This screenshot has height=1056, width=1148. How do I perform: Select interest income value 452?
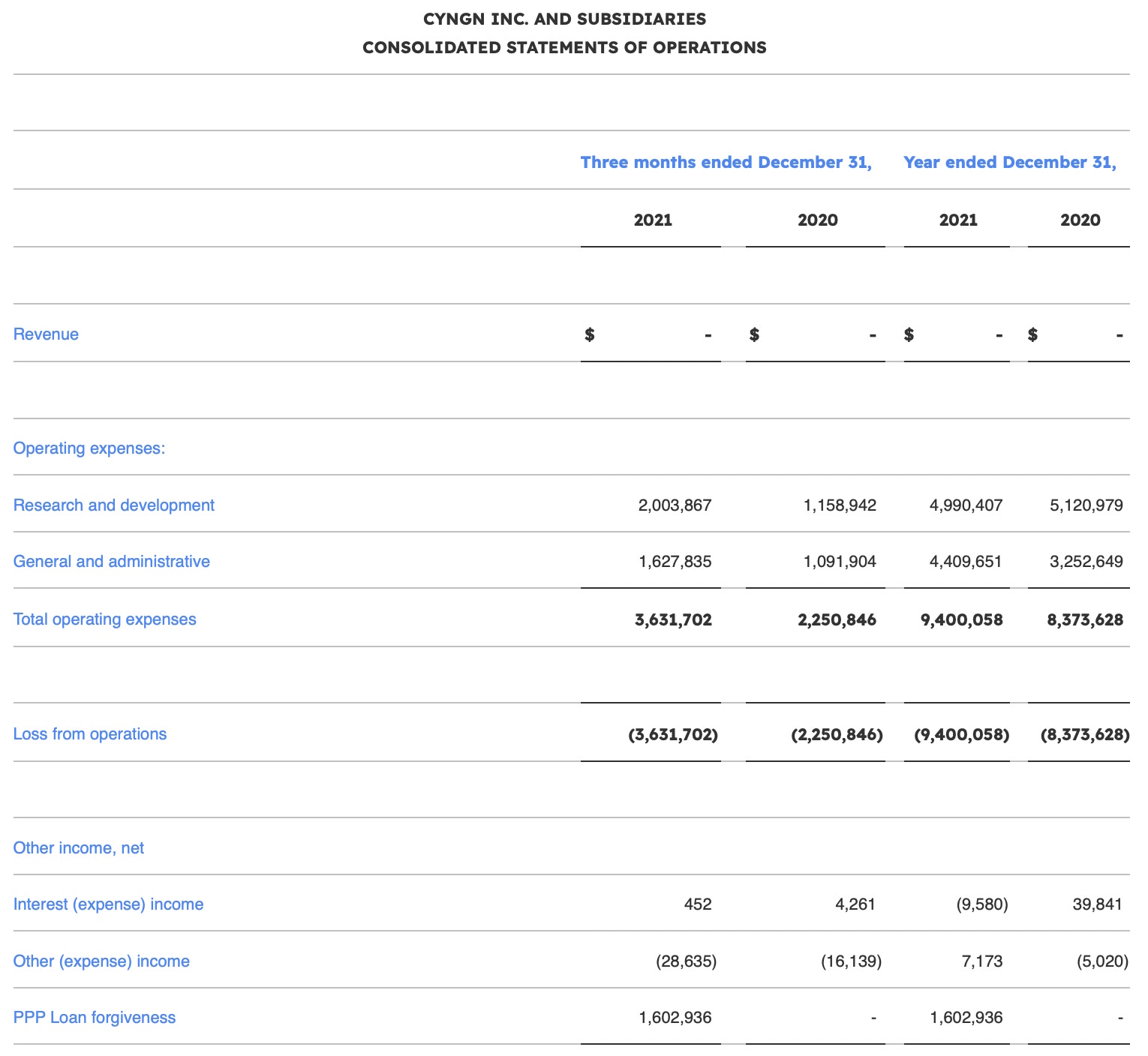(x=698, y=904)
